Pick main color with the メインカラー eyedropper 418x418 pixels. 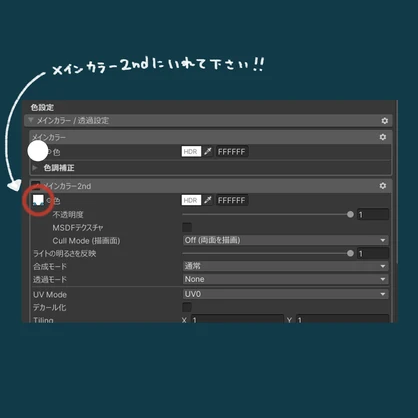tap(208, 152)
